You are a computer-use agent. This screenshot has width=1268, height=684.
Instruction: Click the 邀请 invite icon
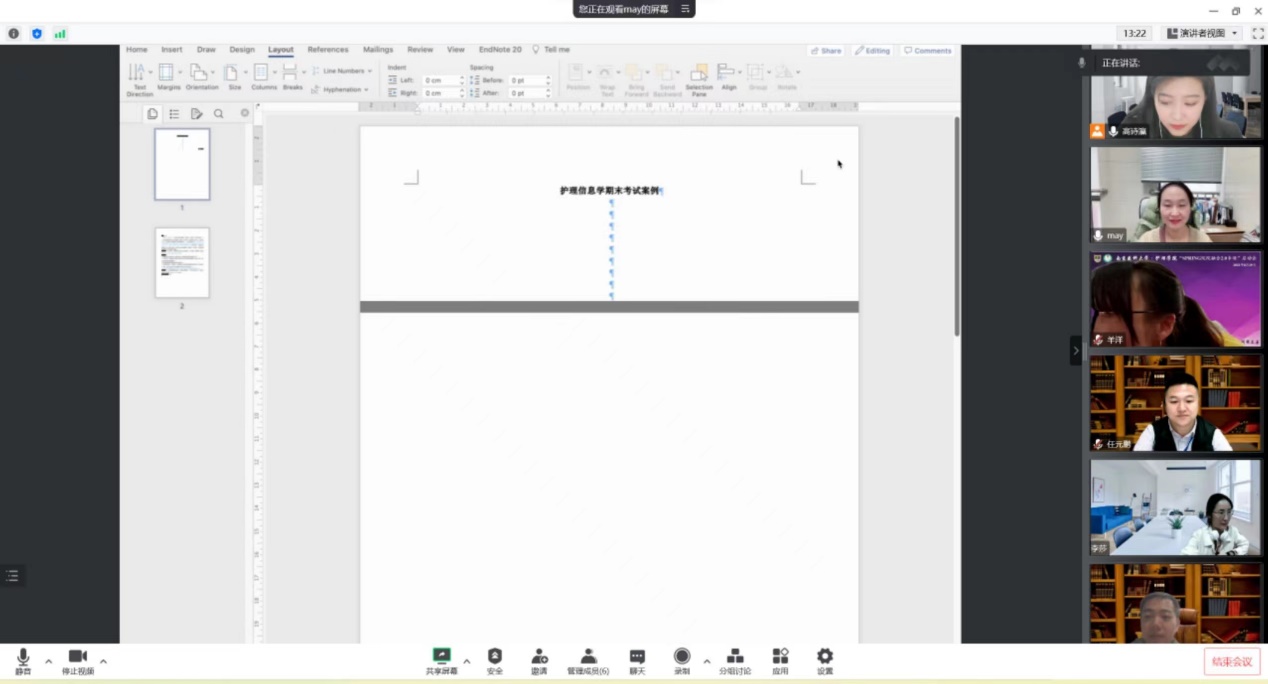[x=539, y=657]
